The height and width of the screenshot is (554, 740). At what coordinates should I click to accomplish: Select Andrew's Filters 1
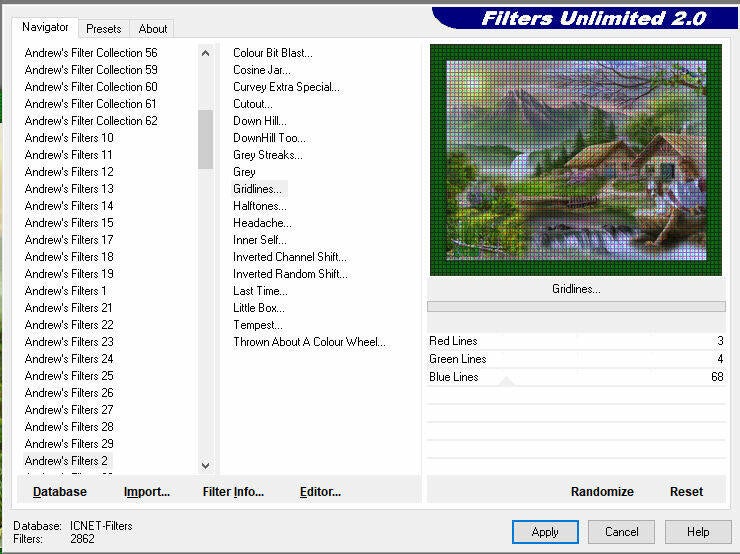(x=66, y=291)
